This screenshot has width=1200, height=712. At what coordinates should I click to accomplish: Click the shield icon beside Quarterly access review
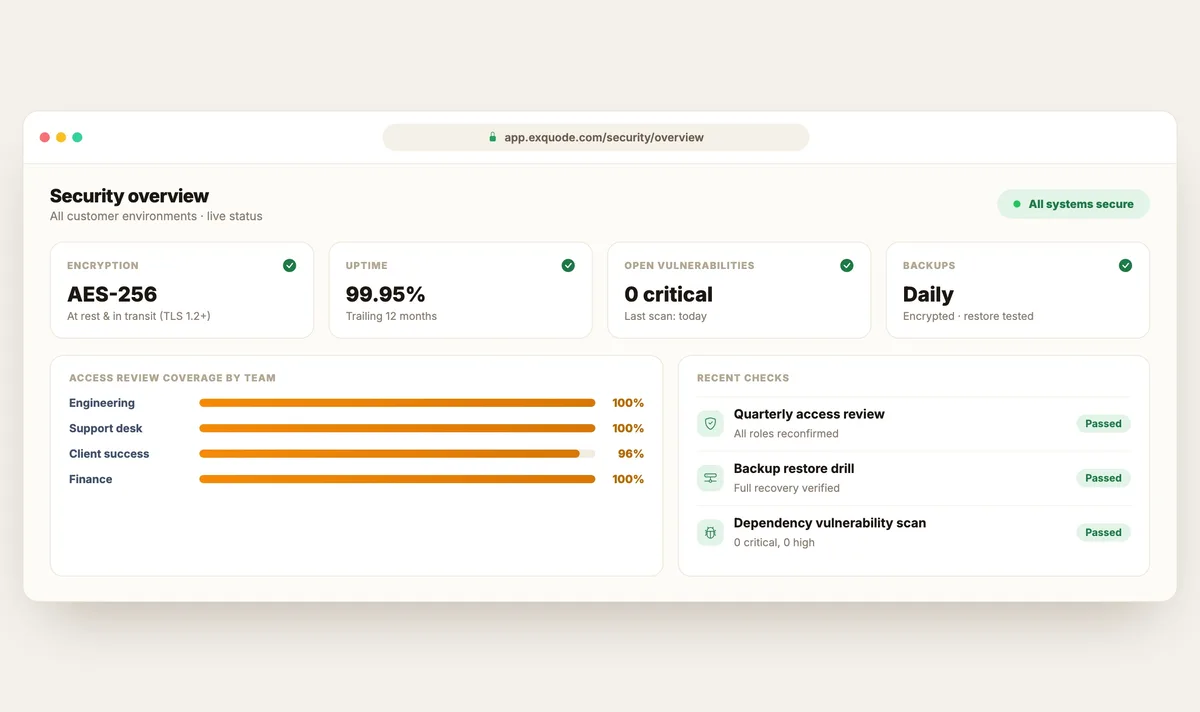click(x=710, y=424)
